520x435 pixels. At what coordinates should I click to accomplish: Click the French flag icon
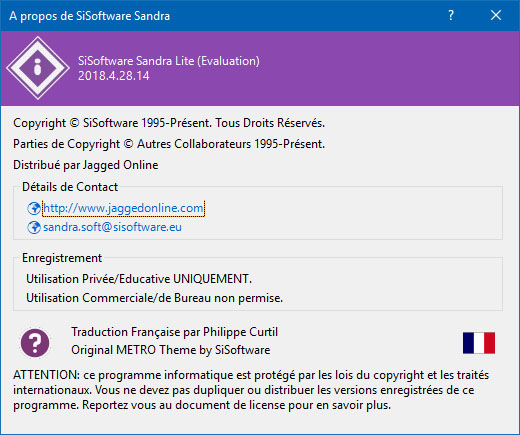[x=479, y=343]
